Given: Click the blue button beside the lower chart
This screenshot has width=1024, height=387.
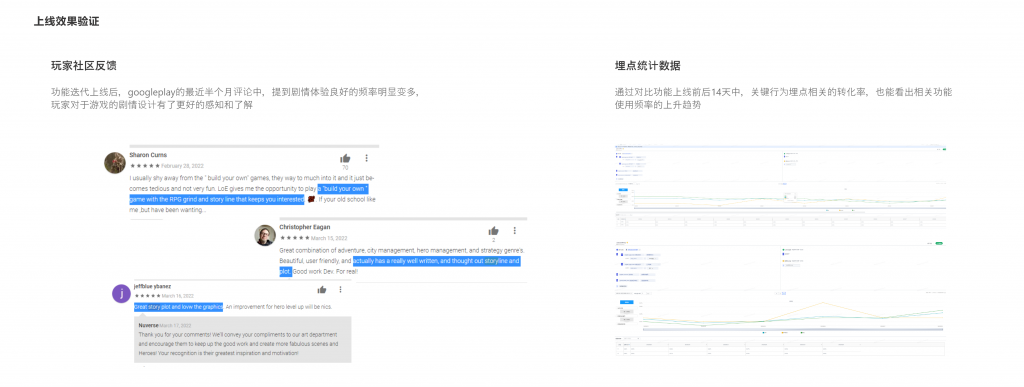Looking at the screenshot, I should click(626, 303).
